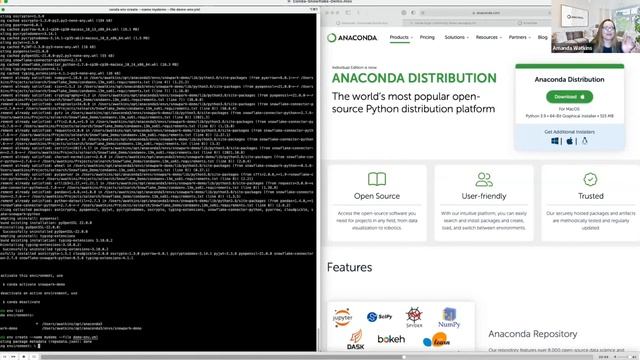Click 'conda deactivate' line in terminal
This screenshot has height=360, width=640.
coord(21,302)
